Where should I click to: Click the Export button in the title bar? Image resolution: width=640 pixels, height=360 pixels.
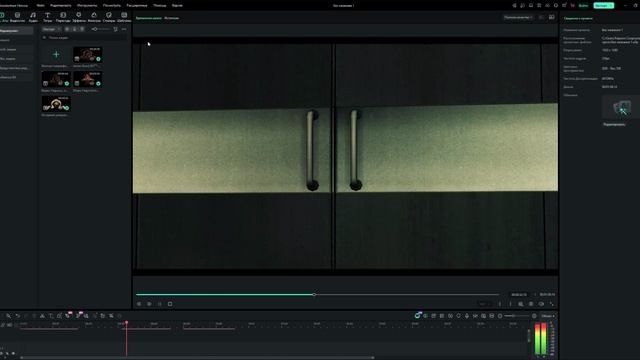tap(603, 6)
